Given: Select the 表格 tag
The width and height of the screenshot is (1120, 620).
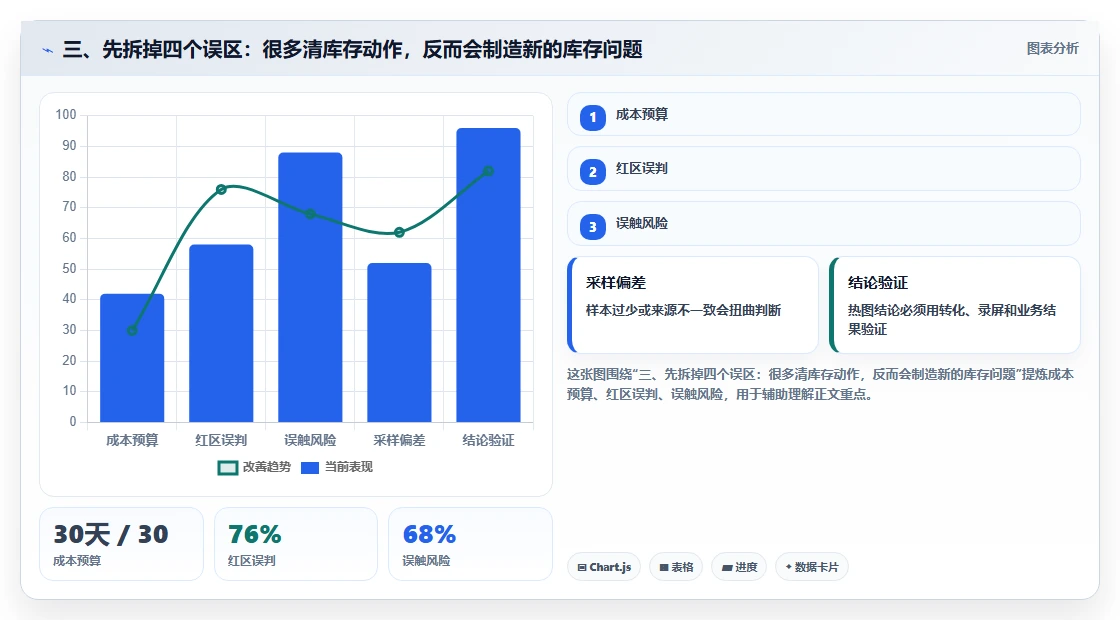Looking at the screenshot, I should click(676, 567).
